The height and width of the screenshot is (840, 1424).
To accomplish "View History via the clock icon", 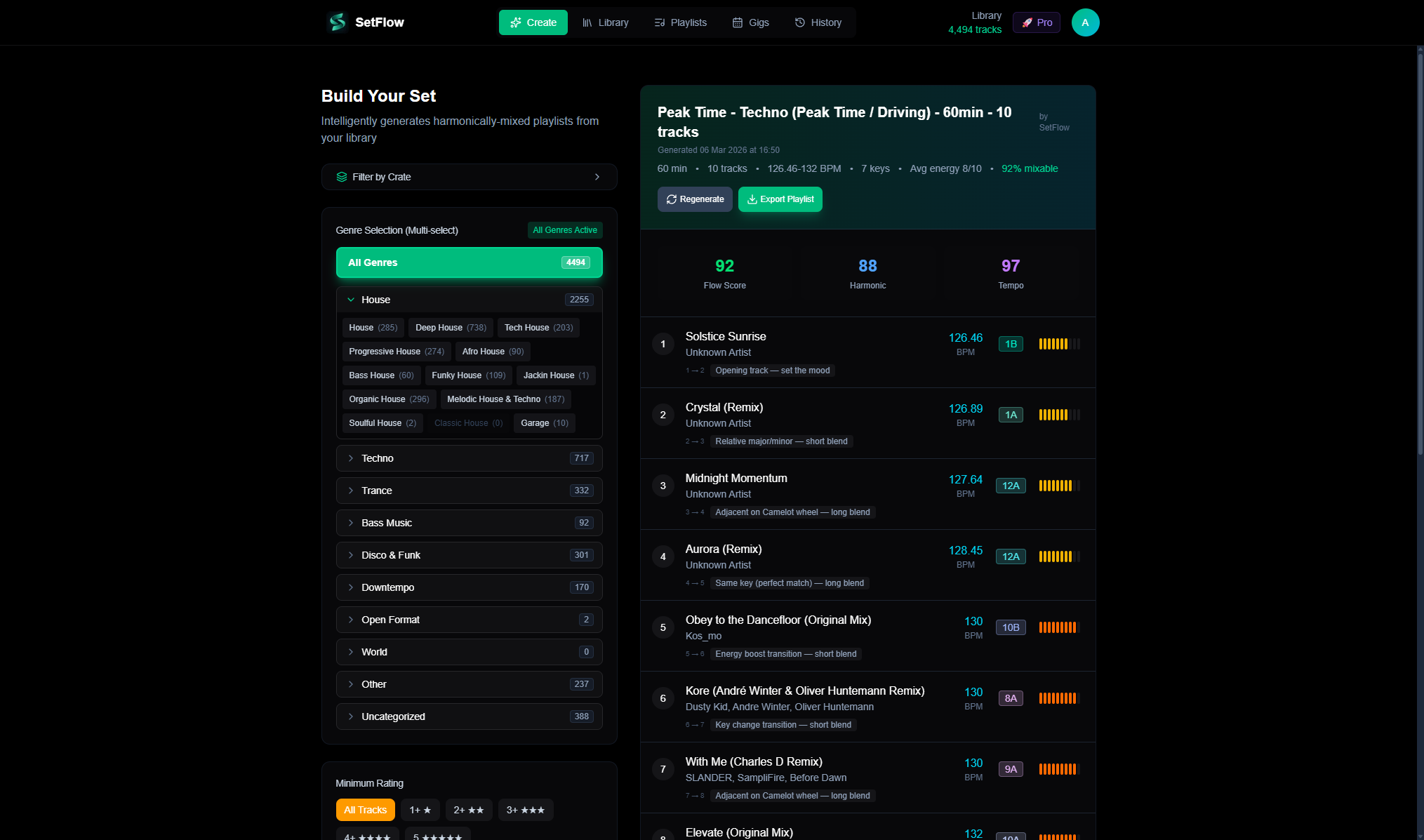I will pyautogui.click(x=799, y=22).
